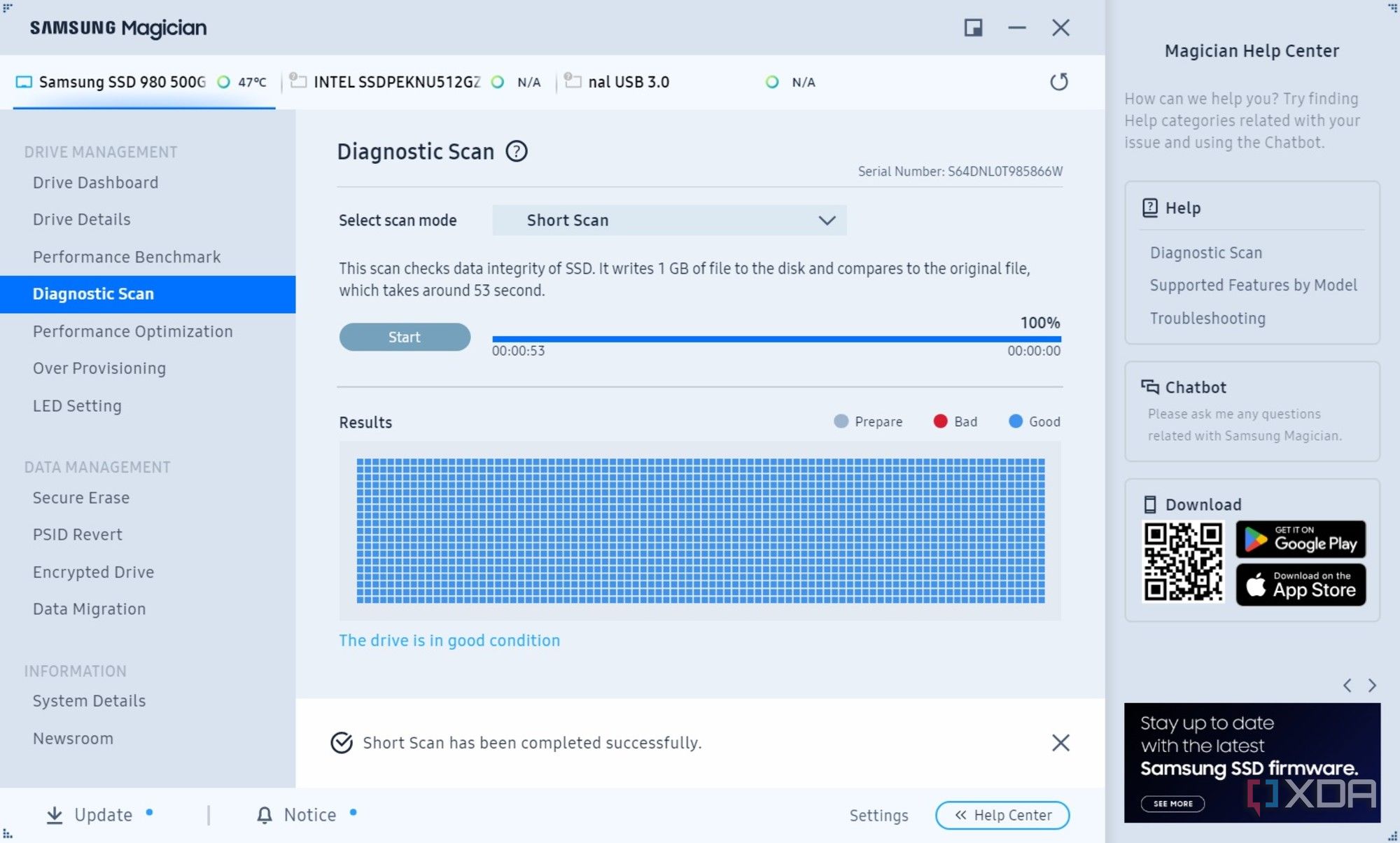Open the Notice bell icon
Image resolution: width=1400 pixels, height=843 pixels.
[265, 815]
